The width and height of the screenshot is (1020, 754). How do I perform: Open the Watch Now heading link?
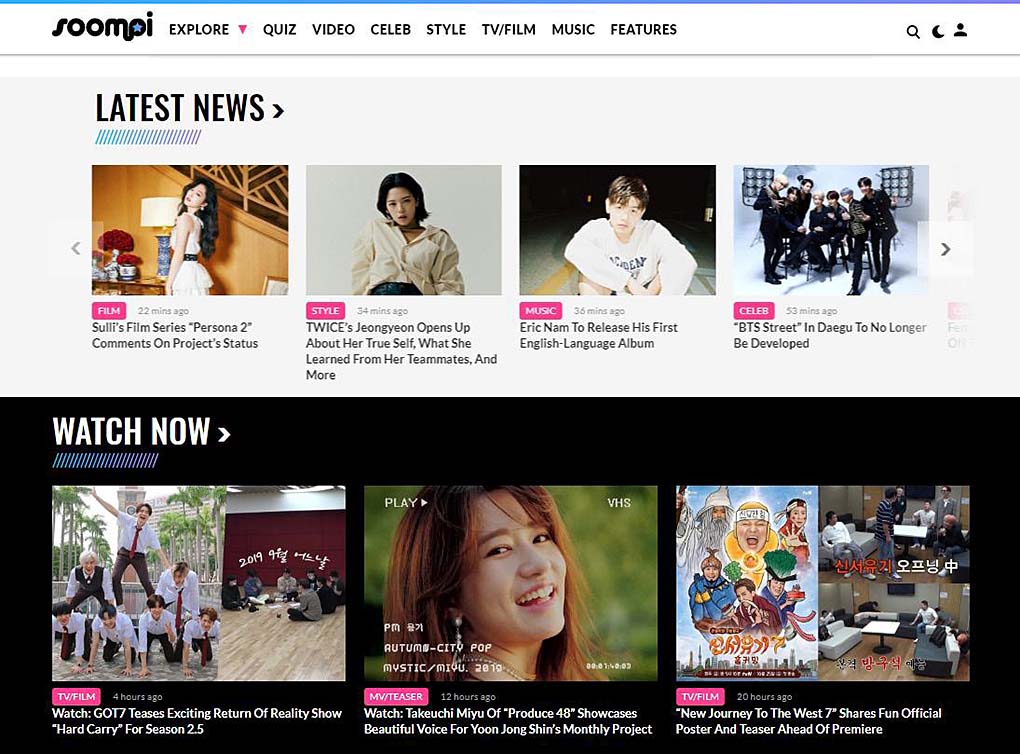tap(141, 431)
